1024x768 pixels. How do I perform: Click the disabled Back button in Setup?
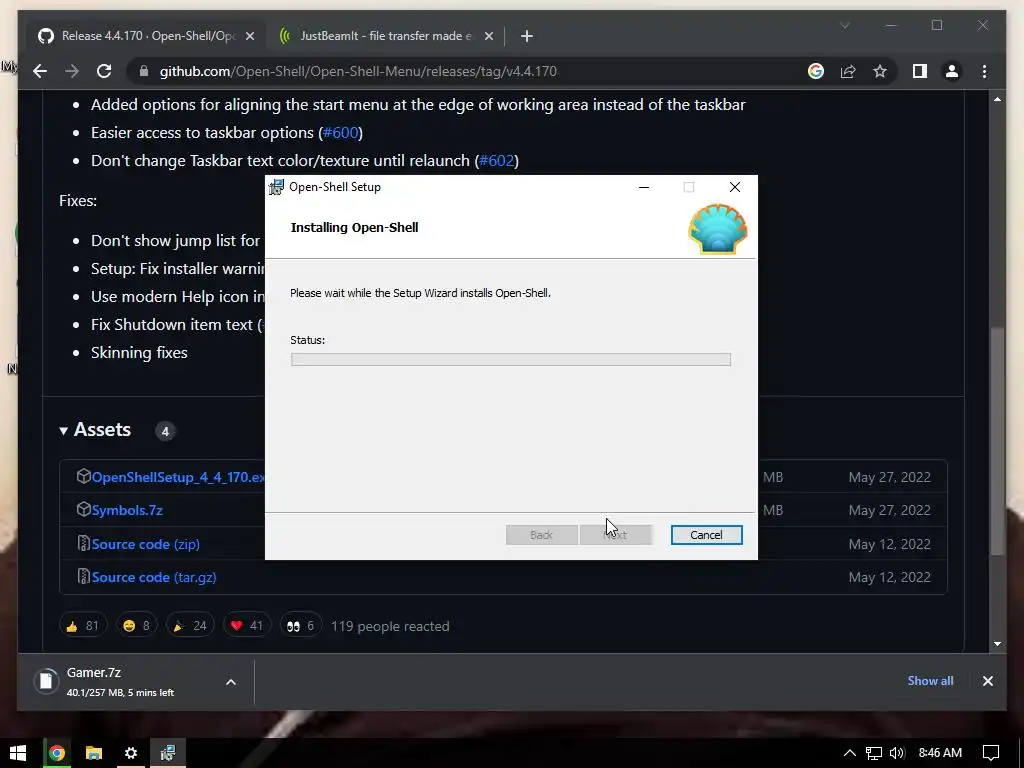coord(541,535)
